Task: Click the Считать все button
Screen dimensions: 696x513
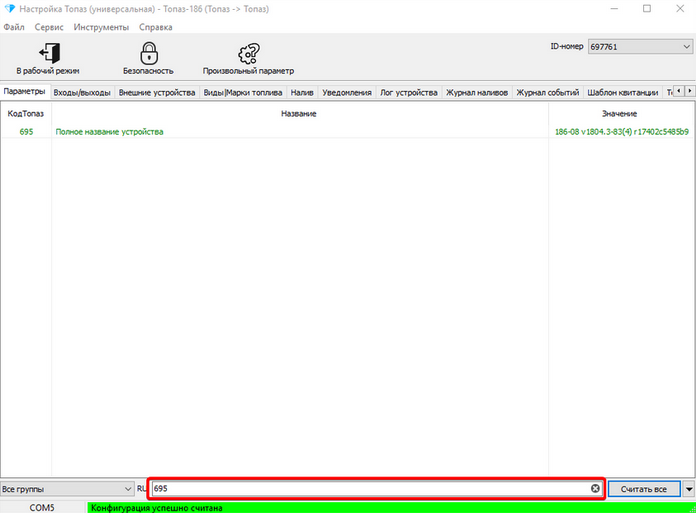Action: click(644, 489)
